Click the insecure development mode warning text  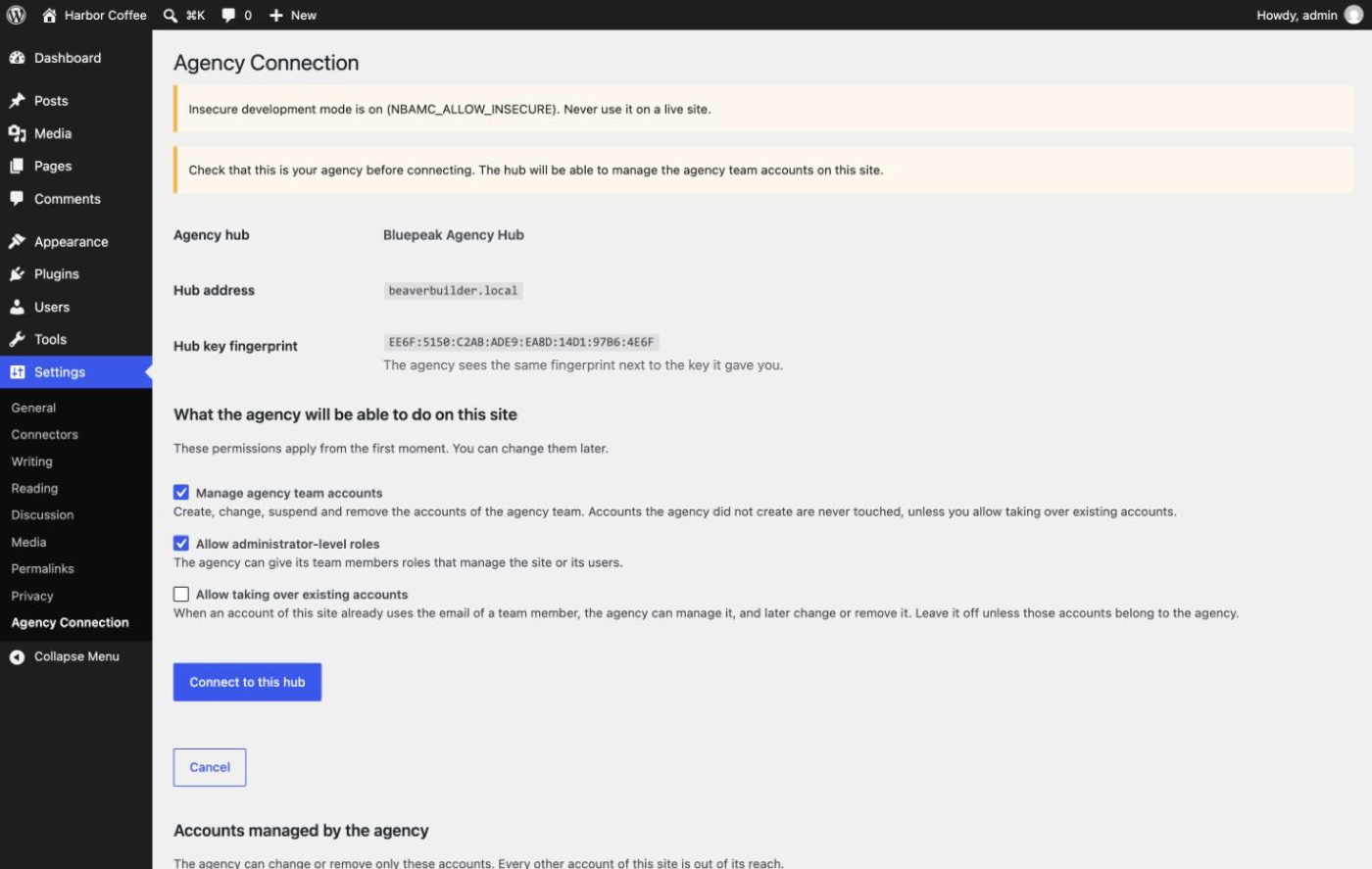[x=450, y=109]
